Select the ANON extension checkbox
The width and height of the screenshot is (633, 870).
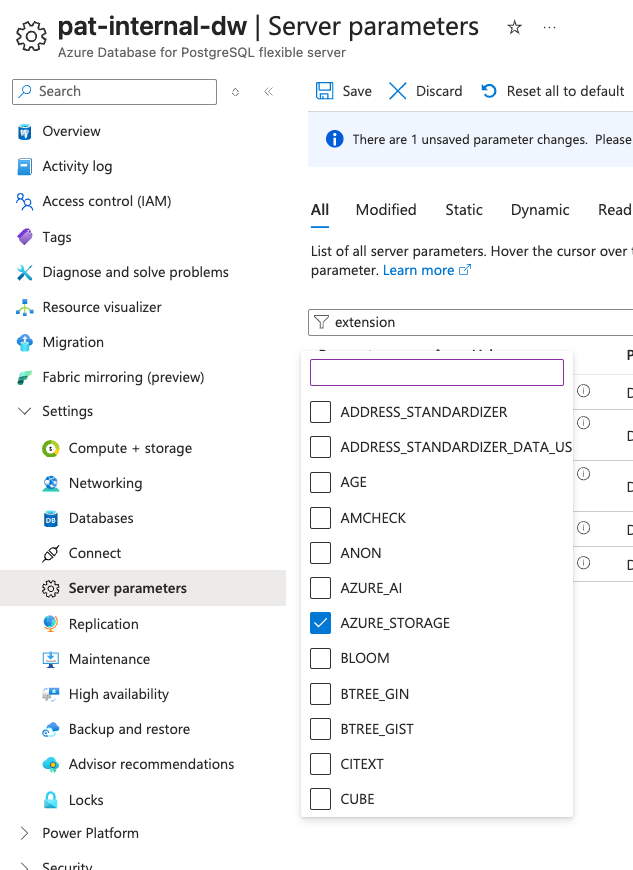(320, 553)
